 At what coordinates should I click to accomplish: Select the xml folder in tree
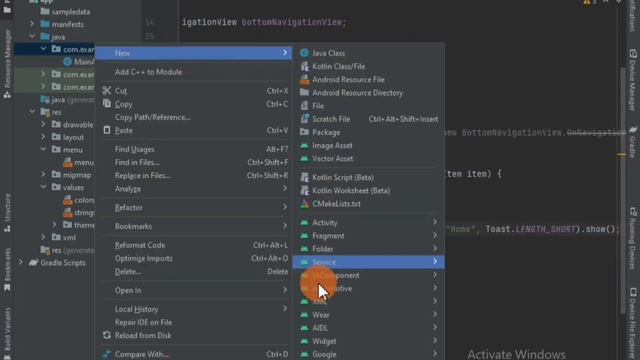(x=64, y=237)
